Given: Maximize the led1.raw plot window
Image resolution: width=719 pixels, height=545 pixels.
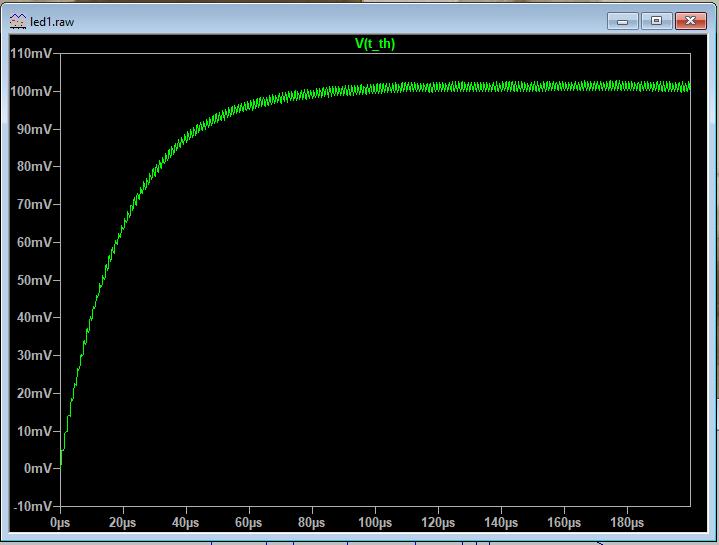Looking at the screenshot, I should click(x=657, y=21).
